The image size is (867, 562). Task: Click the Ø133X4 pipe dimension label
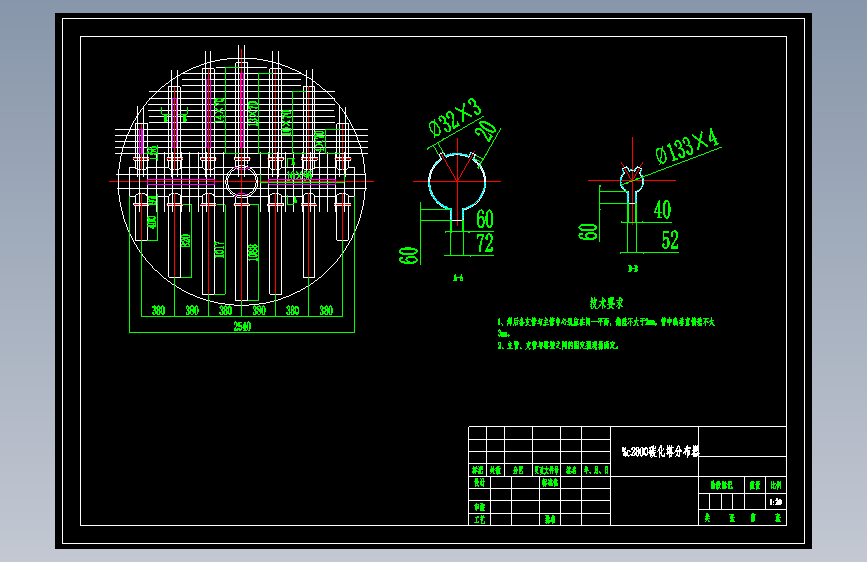(x=687, y=146)
